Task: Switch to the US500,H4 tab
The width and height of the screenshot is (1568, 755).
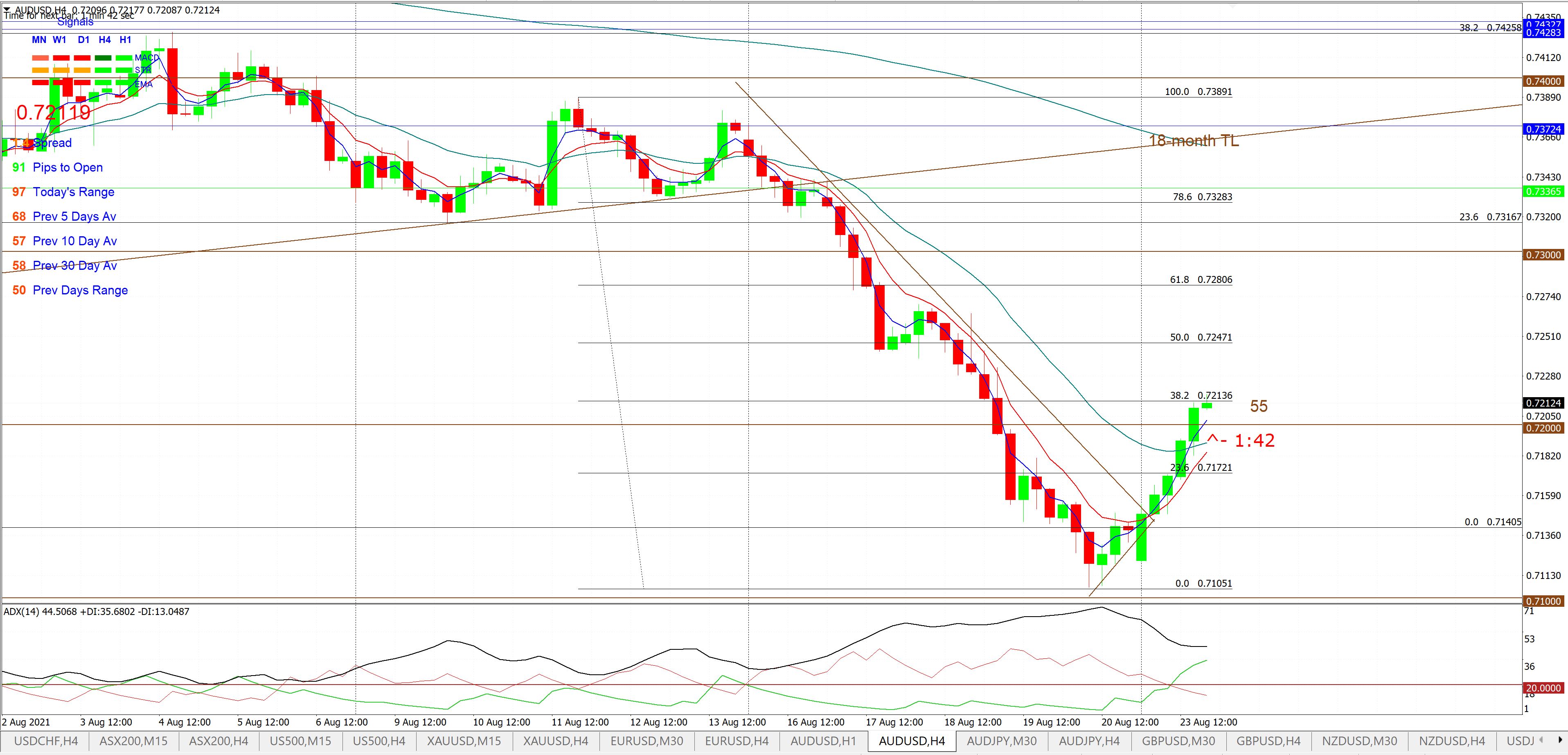Action: tap(379, 741)
